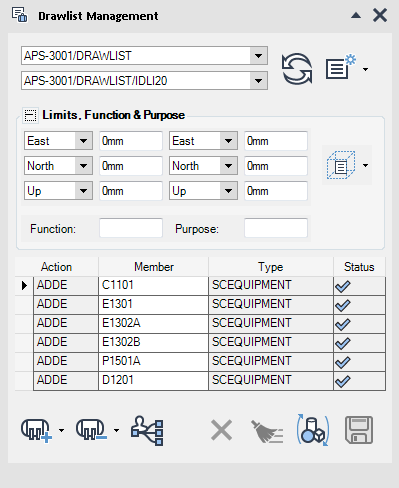Select member P1501A cell
The width and height of the screenshot is (399, 488).
153,361
